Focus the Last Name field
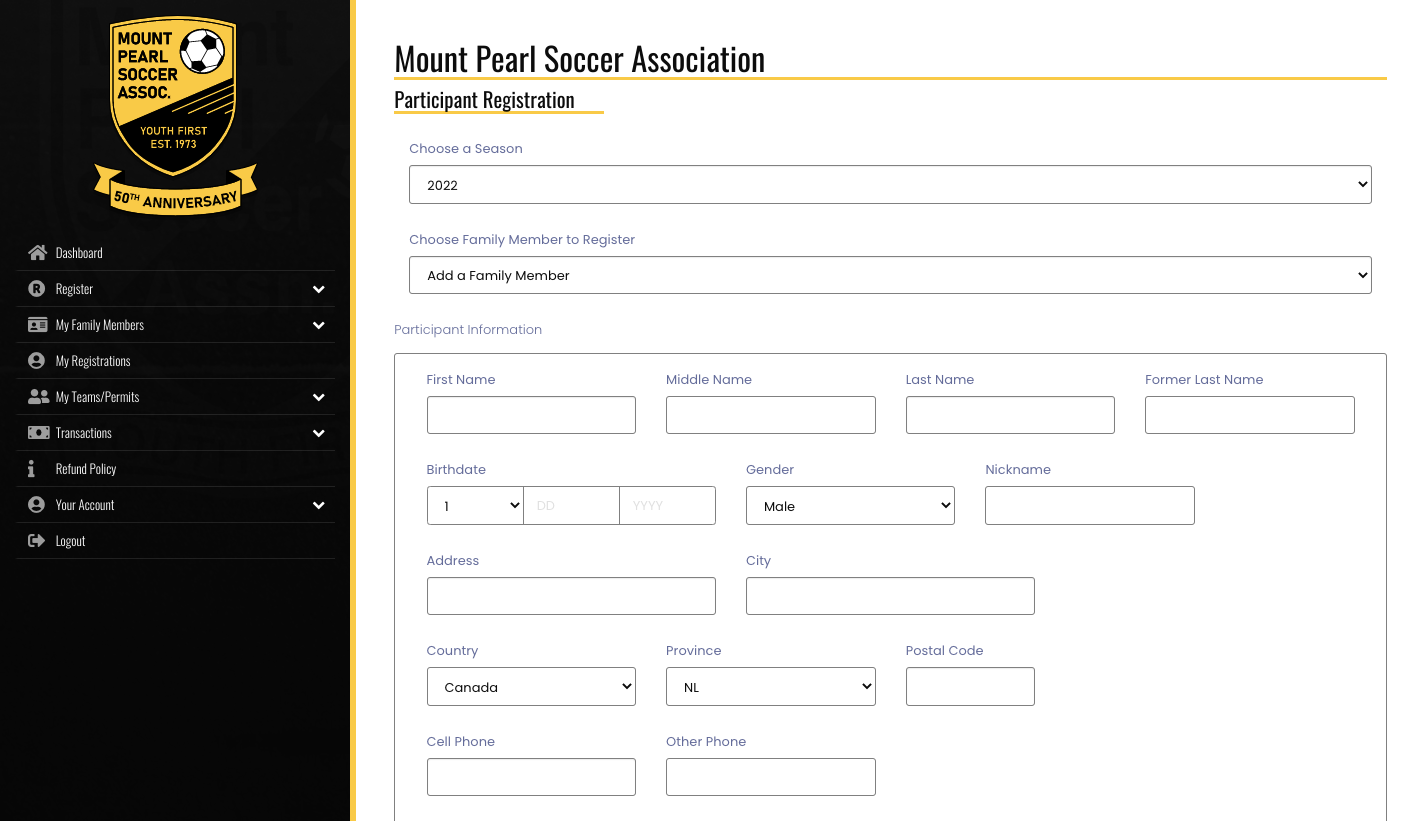This screenshot has width=1425, height=821. 1010,415
